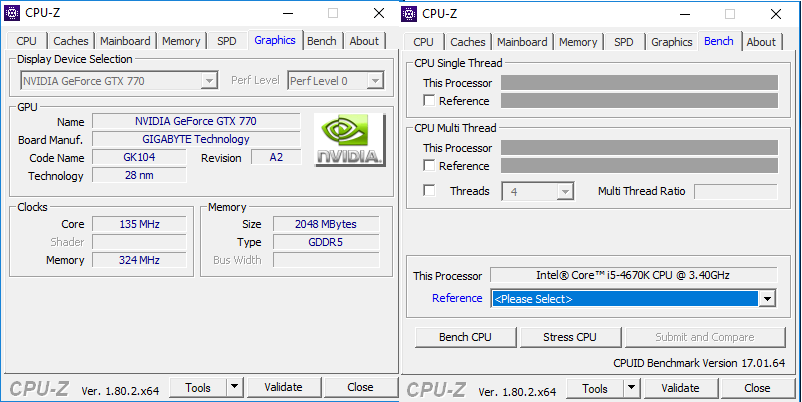Close the Graphics CPU-Z window via X

click(x=379, y=13)
